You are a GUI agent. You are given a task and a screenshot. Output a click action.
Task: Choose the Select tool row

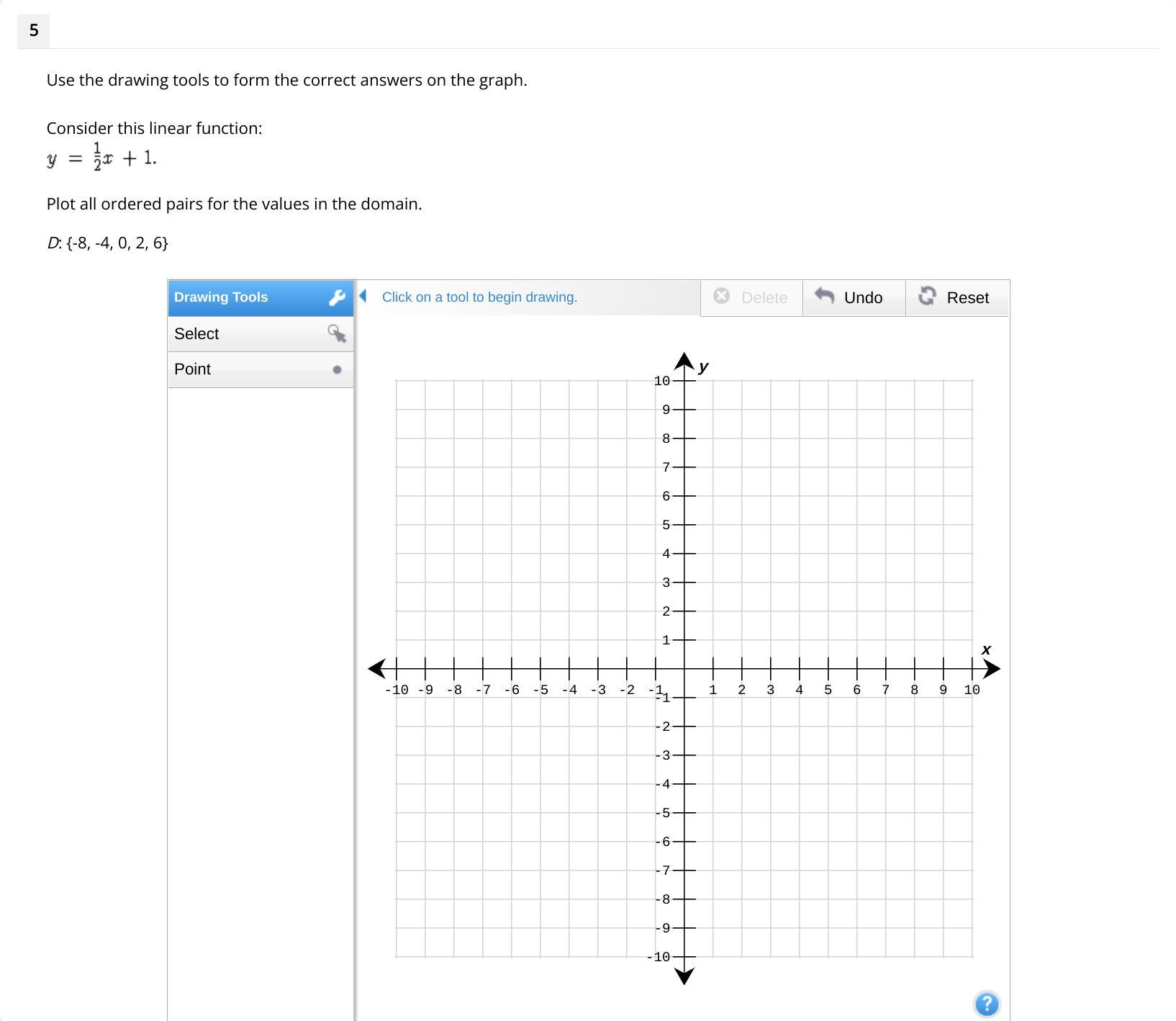(261, 334)
